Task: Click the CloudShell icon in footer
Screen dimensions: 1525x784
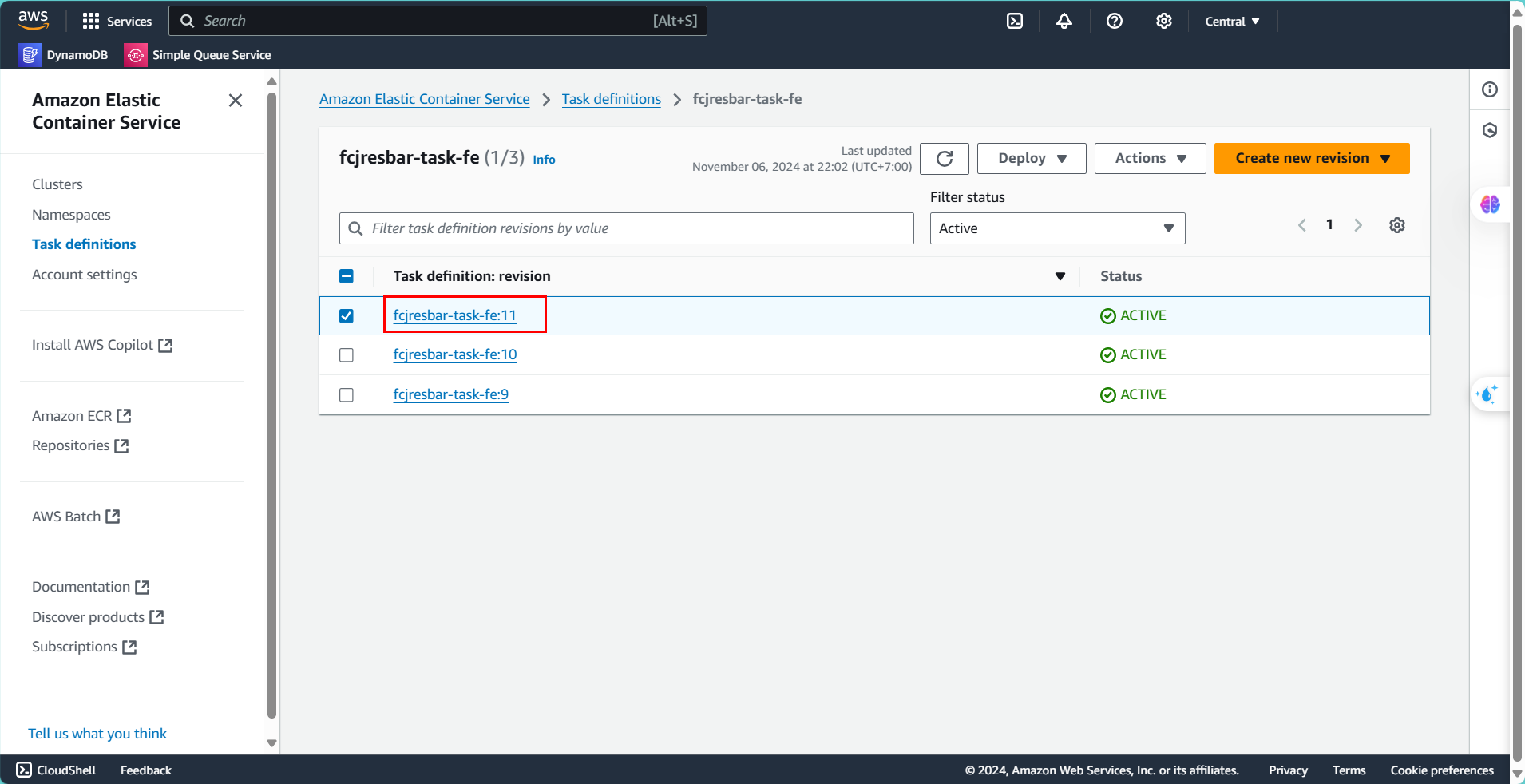Action: click(24, 770)
